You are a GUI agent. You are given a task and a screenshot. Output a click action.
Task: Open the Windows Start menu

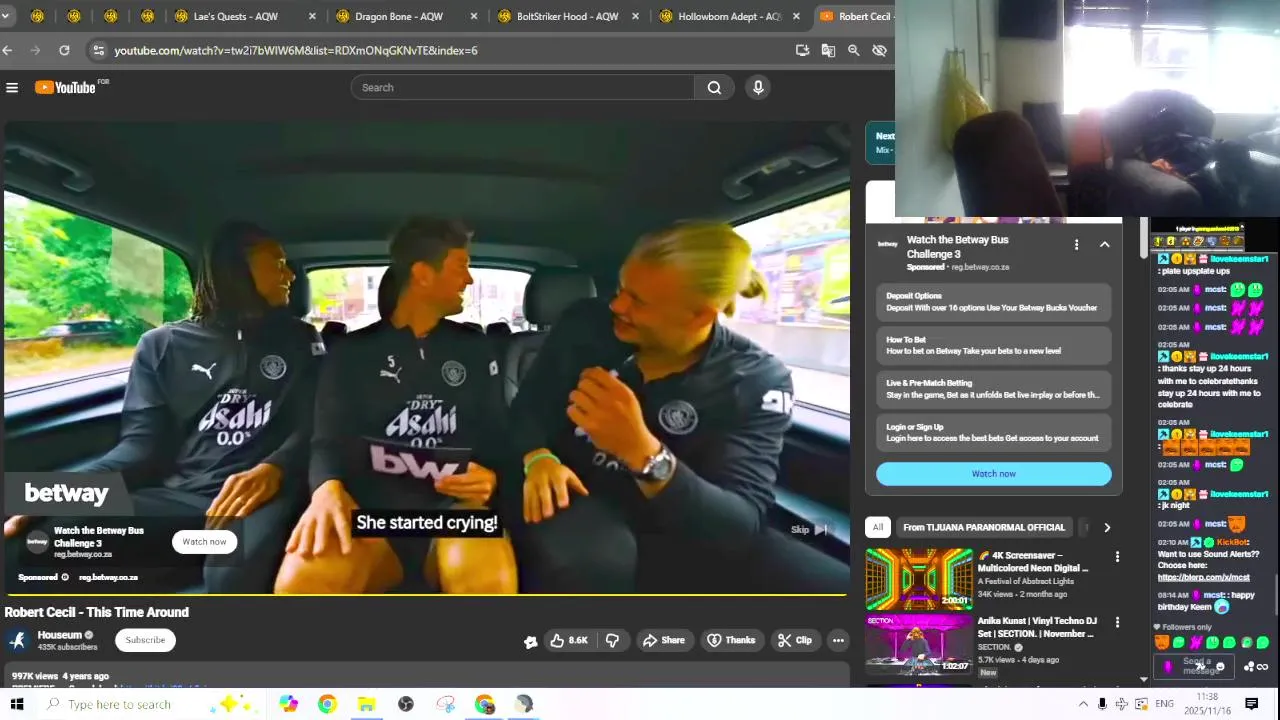pyautogui.click(x=16, y=704)
